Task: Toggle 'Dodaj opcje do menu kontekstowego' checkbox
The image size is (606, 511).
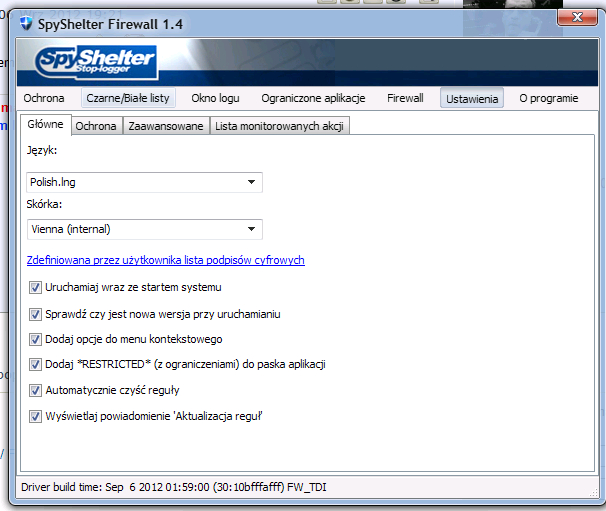Action: (x=36, y=339)
